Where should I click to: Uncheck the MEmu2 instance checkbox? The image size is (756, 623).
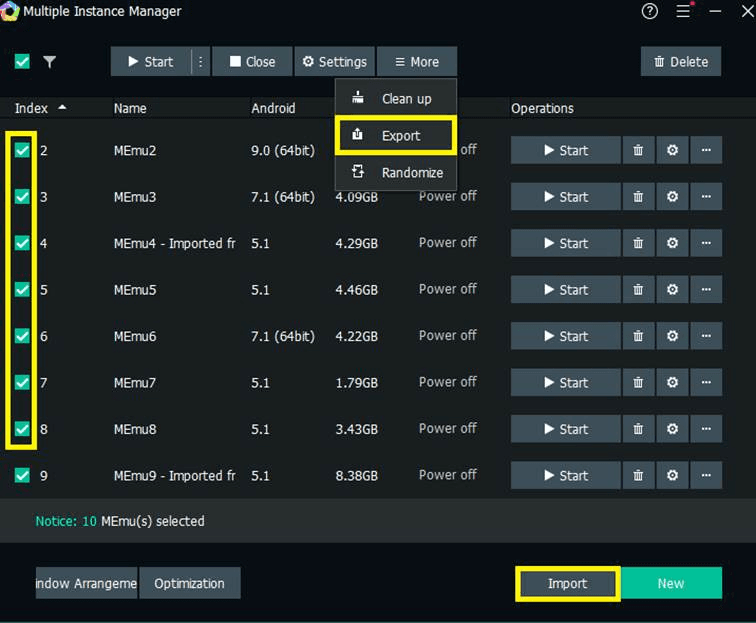(x=22, y=150)
